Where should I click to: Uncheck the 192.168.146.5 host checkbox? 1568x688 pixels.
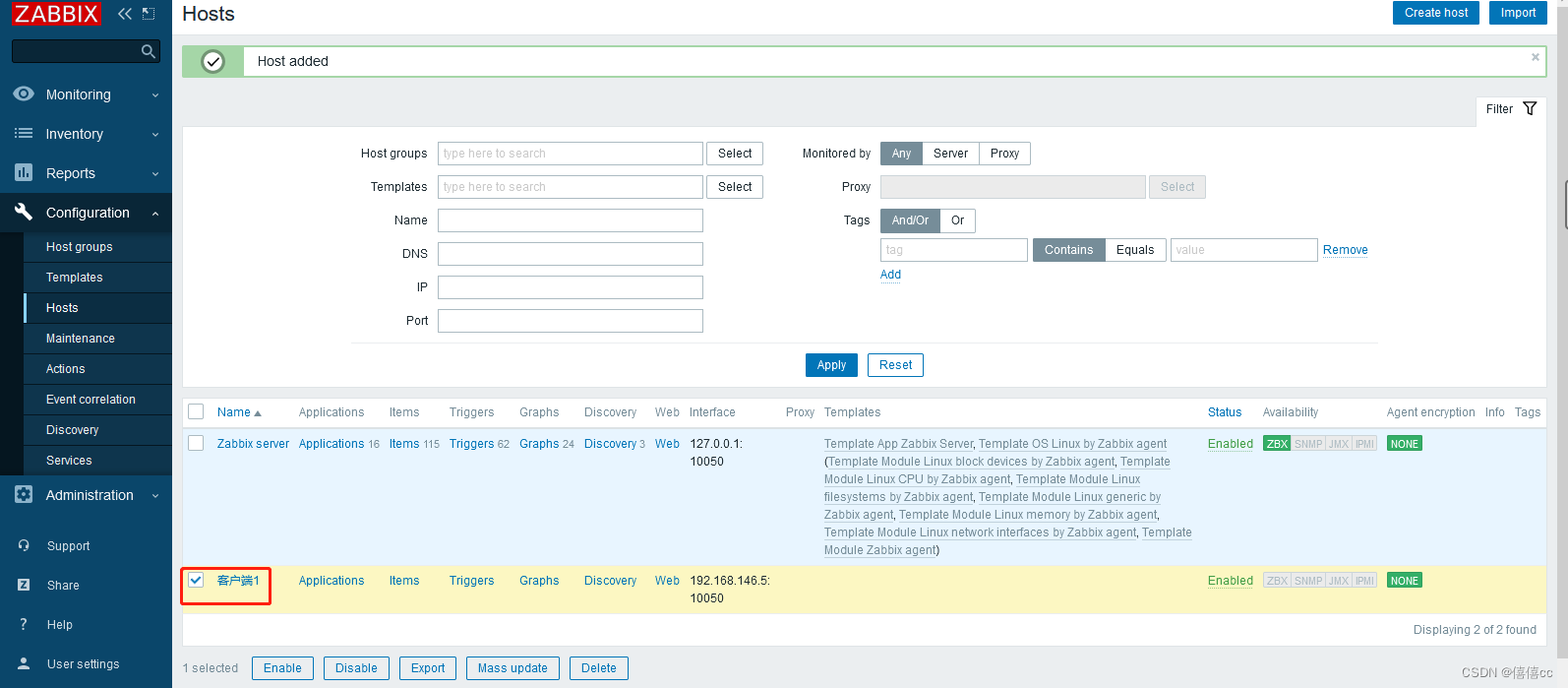click(196, 580)
